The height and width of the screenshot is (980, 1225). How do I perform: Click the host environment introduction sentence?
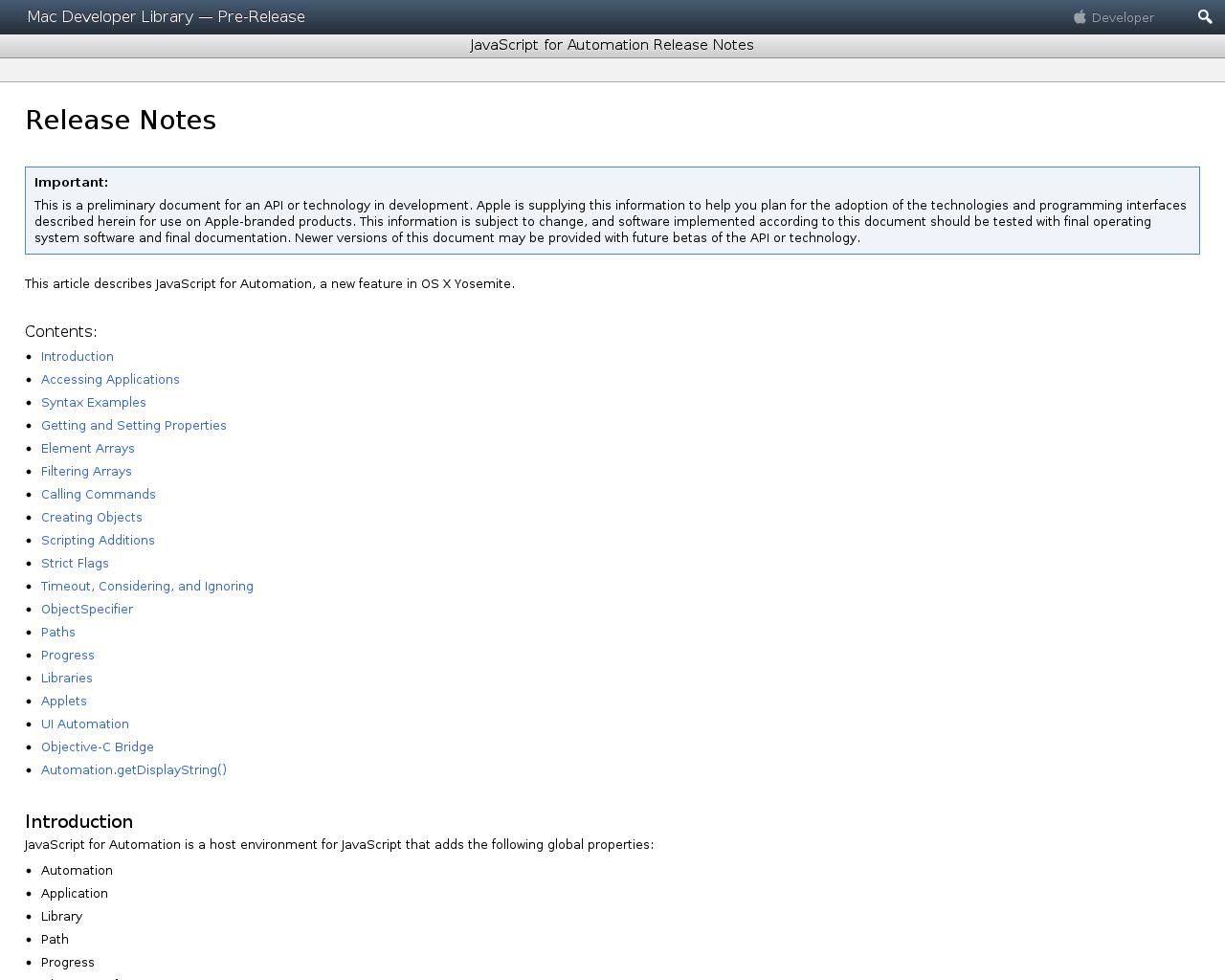point(340,844)
